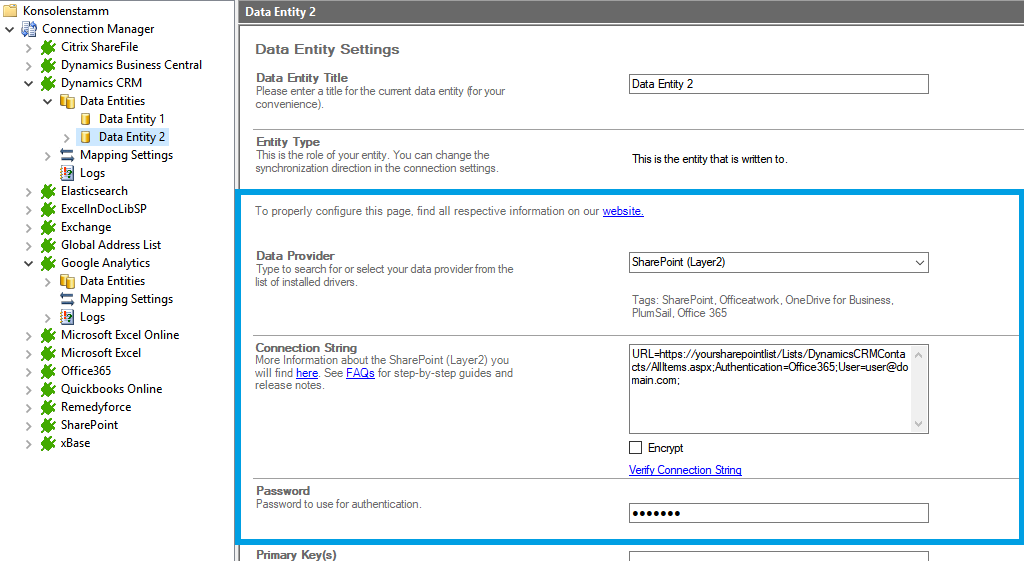Viewport: 1024px width, 561px height.
Task: Select Quickbooks Online in the tree
Action: click(x=111, y=389)
